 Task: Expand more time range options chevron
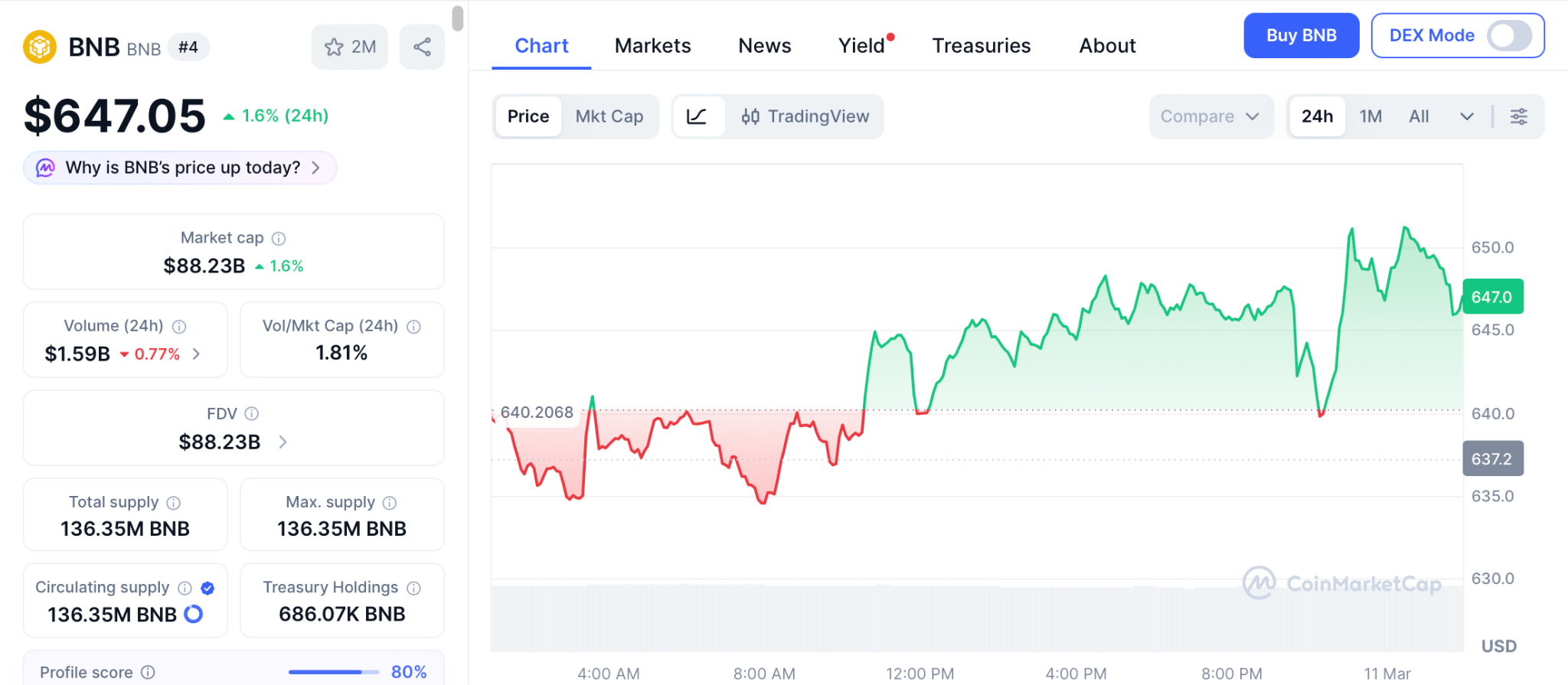tap(1467, 116)
